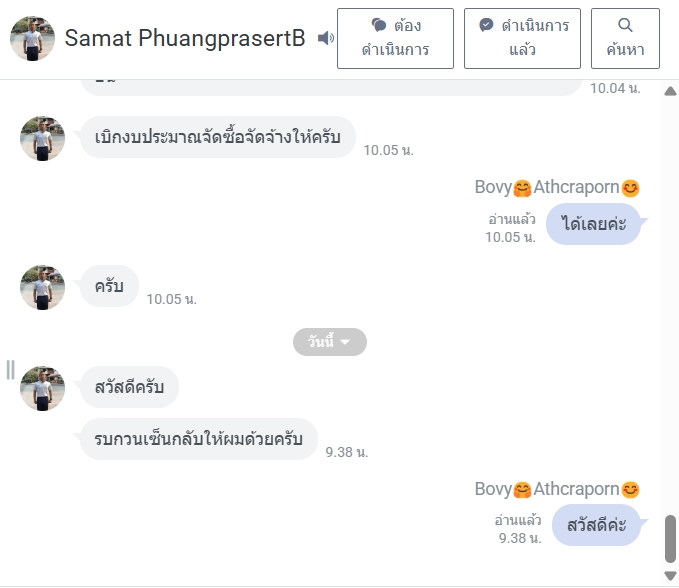This screenshot has height=588, width=679.
Task: Select the สวัสดีค่ะ reply bubble
Action: point(596,524)
